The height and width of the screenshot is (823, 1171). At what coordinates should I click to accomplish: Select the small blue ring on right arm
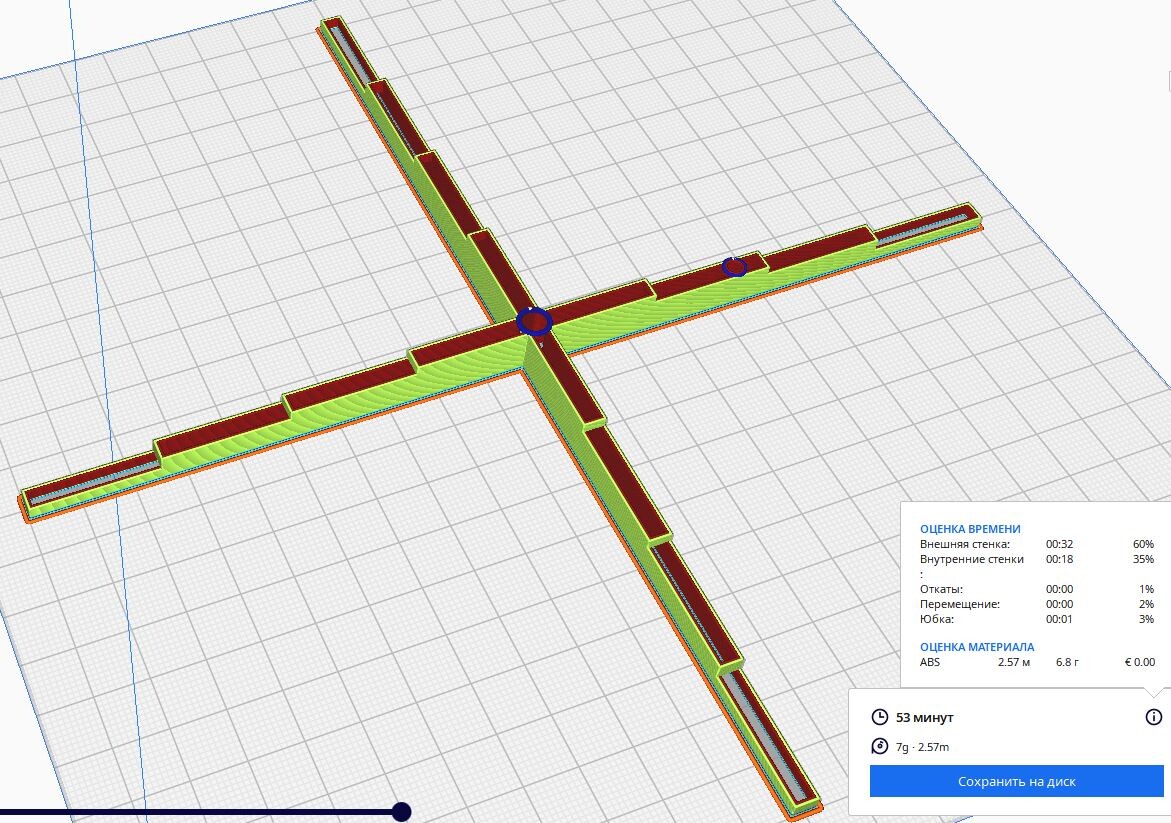(x=735, y=267)
